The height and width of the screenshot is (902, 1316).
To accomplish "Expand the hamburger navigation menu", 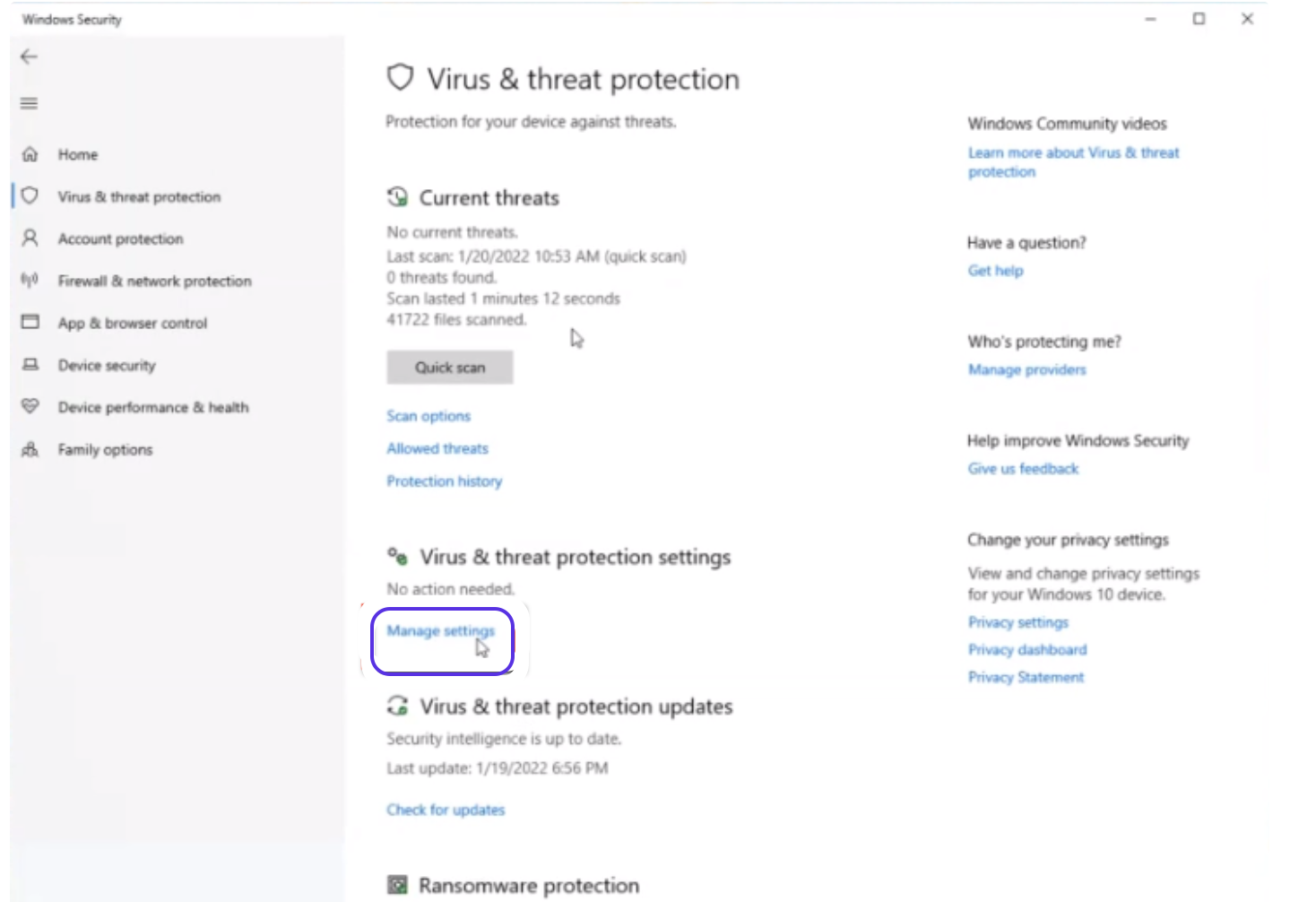I will click(29, 103).
